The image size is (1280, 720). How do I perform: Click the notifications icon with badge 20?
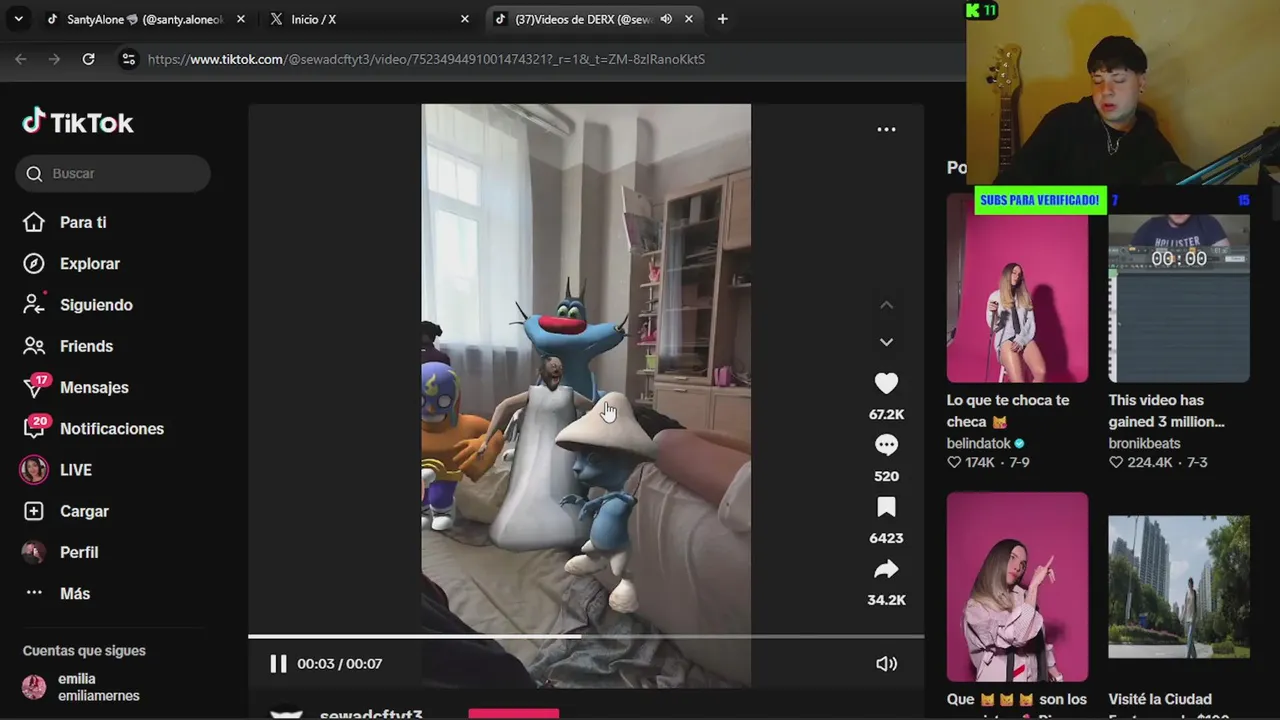pyautogui.click(x=34, y=427)
